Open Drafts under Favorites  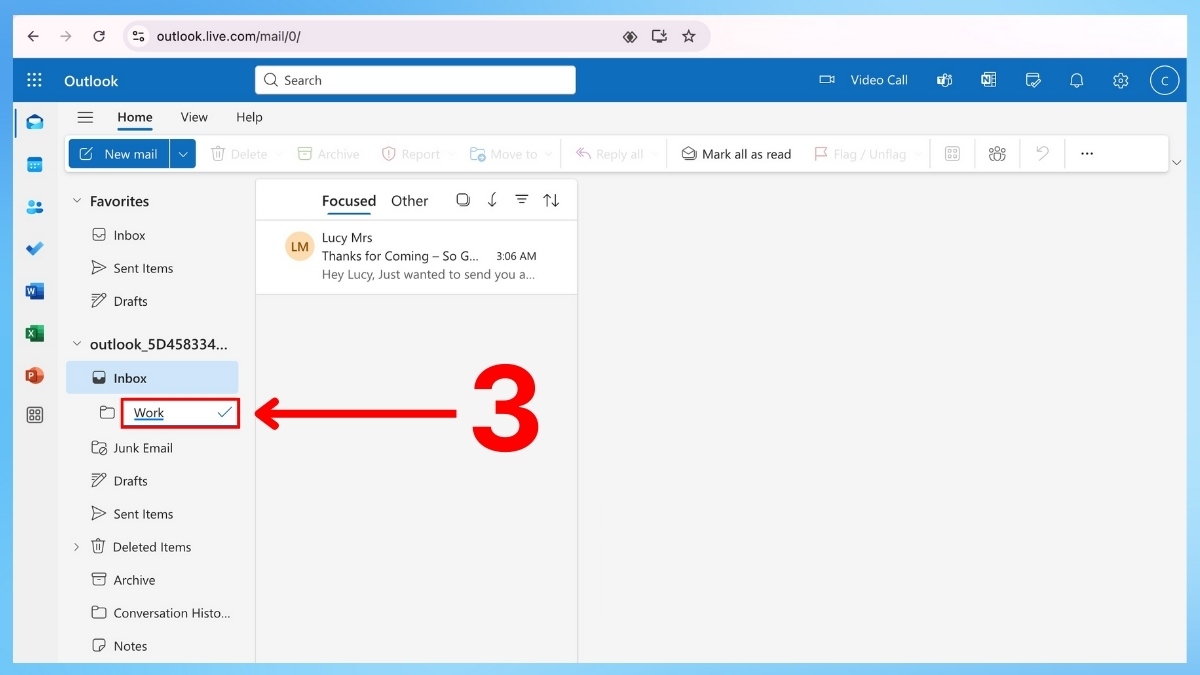(x=152, y=301)
